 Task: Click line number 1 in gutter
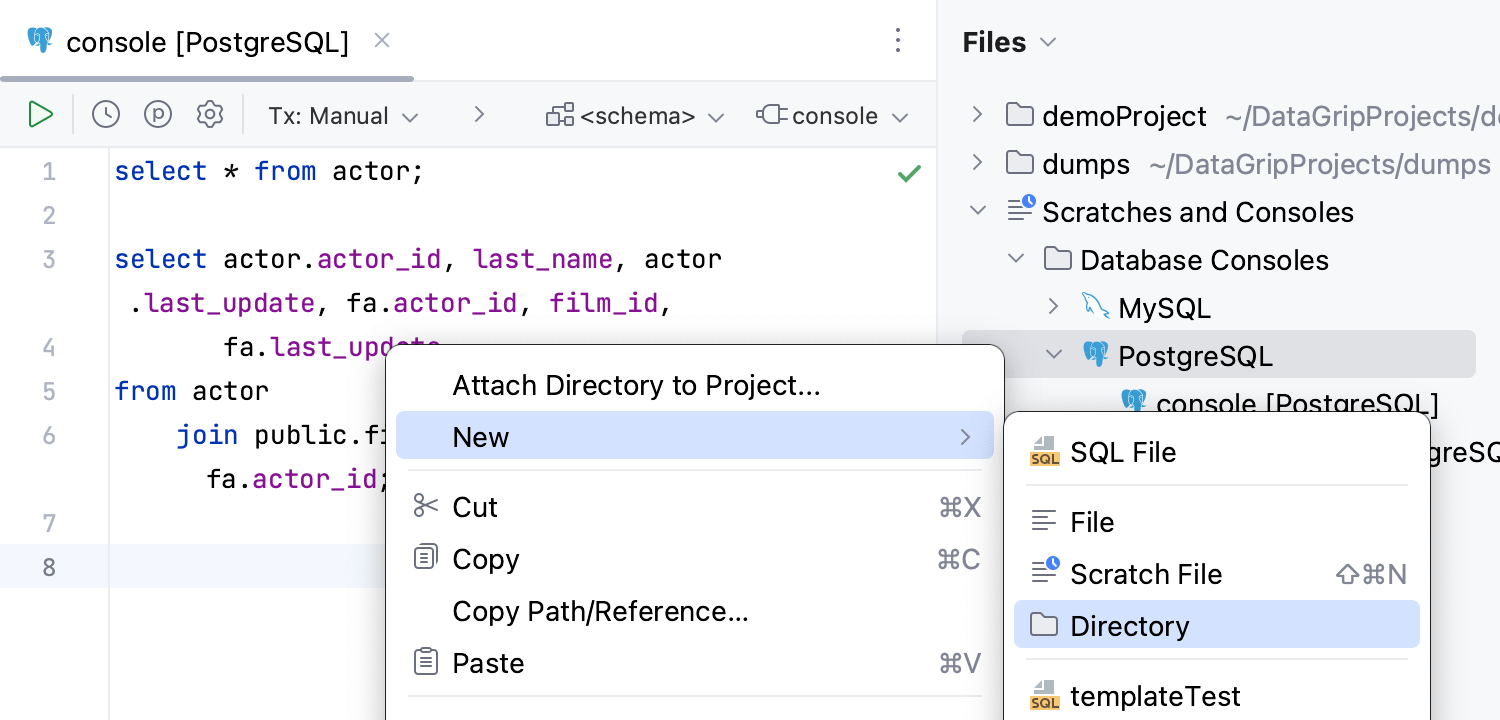click(48, 172)
